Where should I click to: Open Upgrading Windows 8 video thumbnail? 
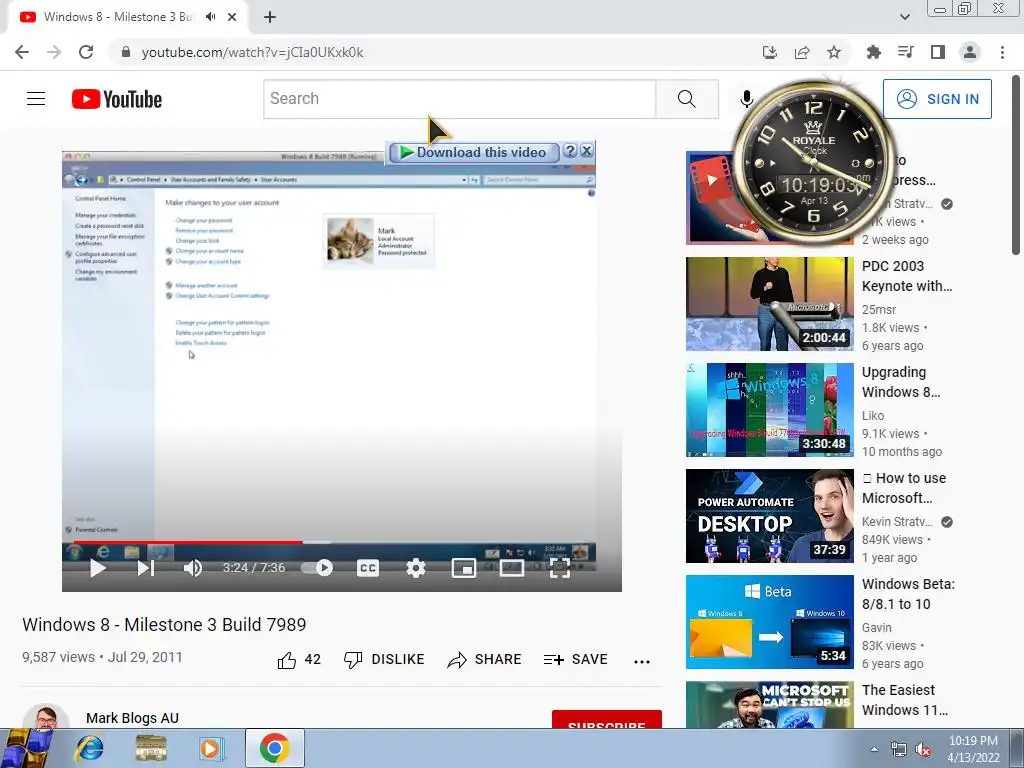769,409
